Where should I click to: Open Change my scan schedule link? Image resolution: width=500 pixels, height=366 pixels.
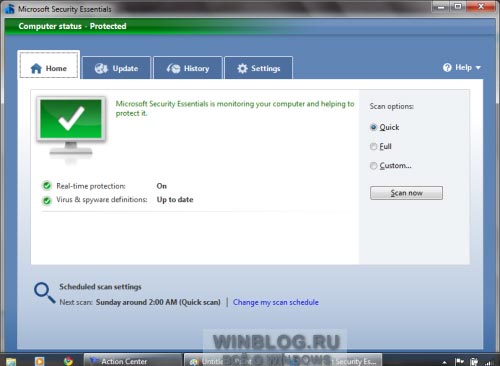276,302
